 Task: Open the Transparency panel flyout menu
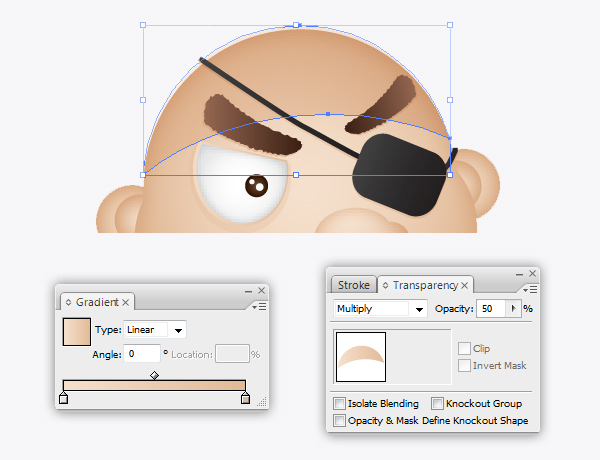tap(530, 290)
